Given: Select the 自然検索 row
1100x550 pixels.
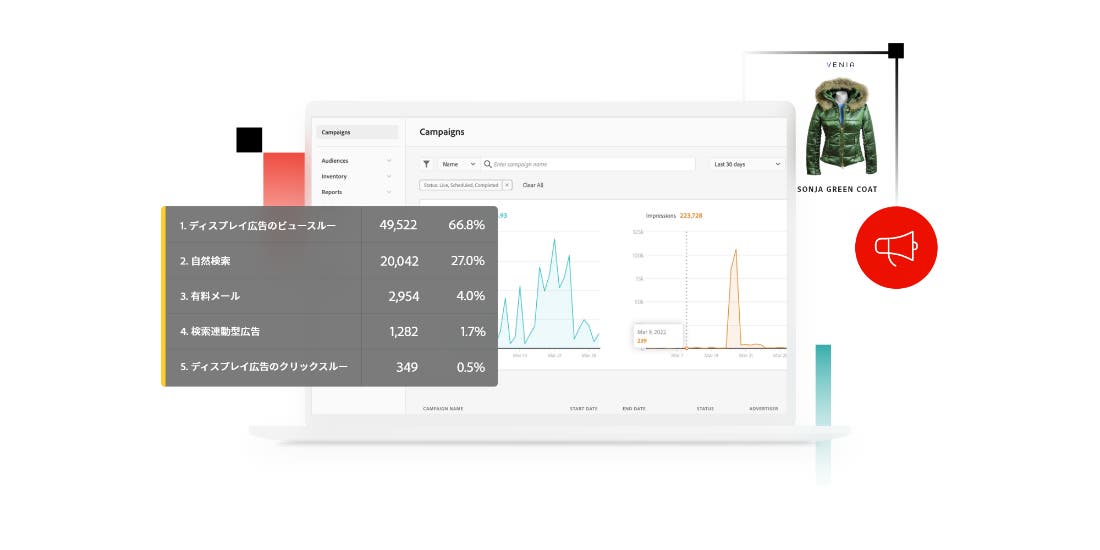Looking at the screenshot, I should [x=330, y=261].
